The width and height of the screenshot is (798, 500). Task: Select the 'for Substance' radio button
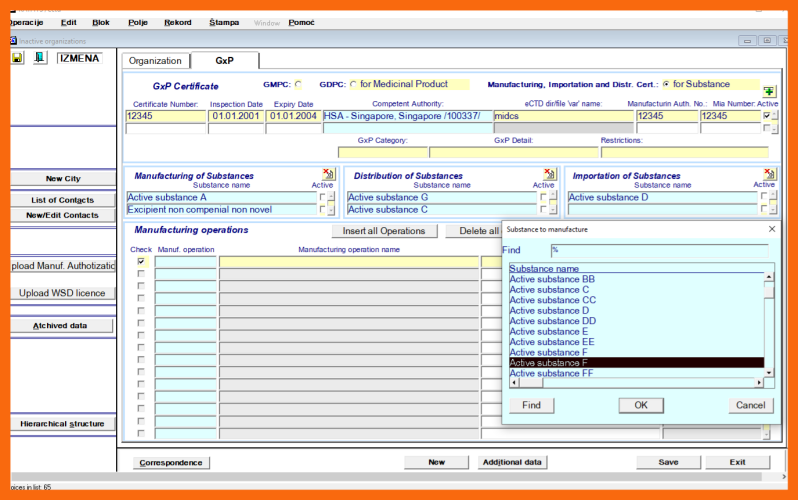pyautogui.click(x=666, y=85)
